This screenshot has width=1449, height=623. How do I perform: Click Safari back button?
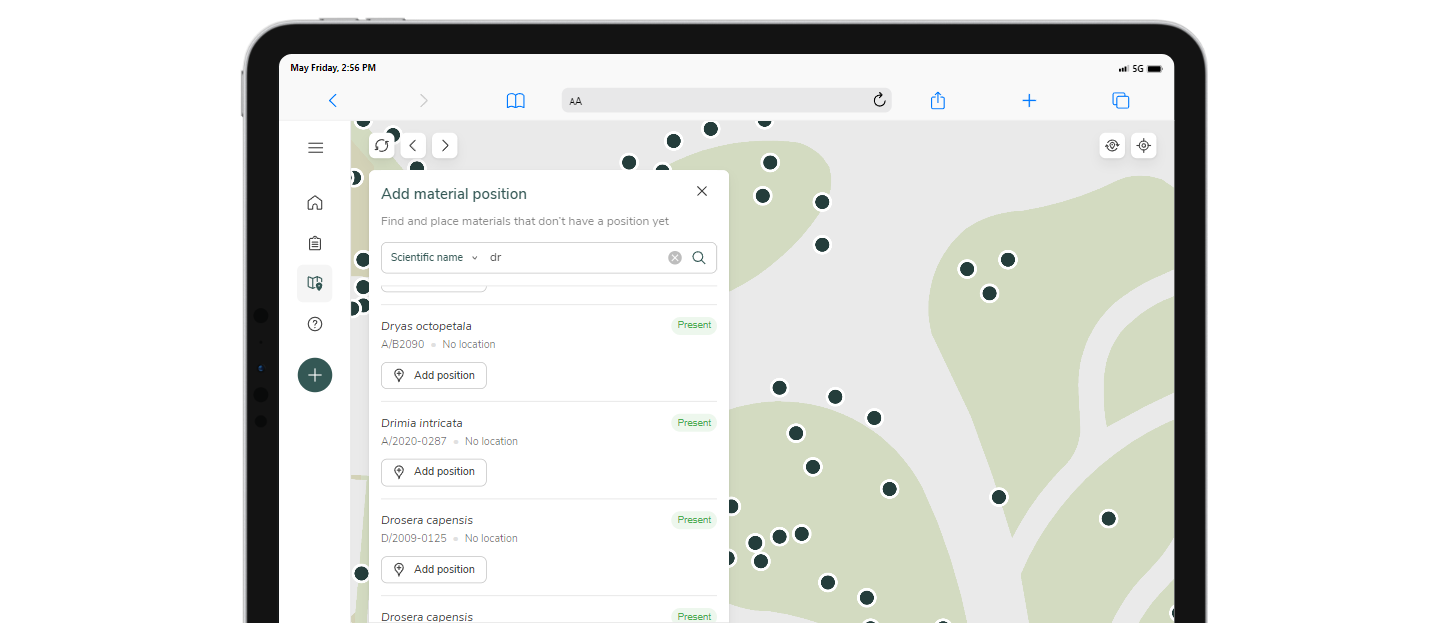click(333, 100)
